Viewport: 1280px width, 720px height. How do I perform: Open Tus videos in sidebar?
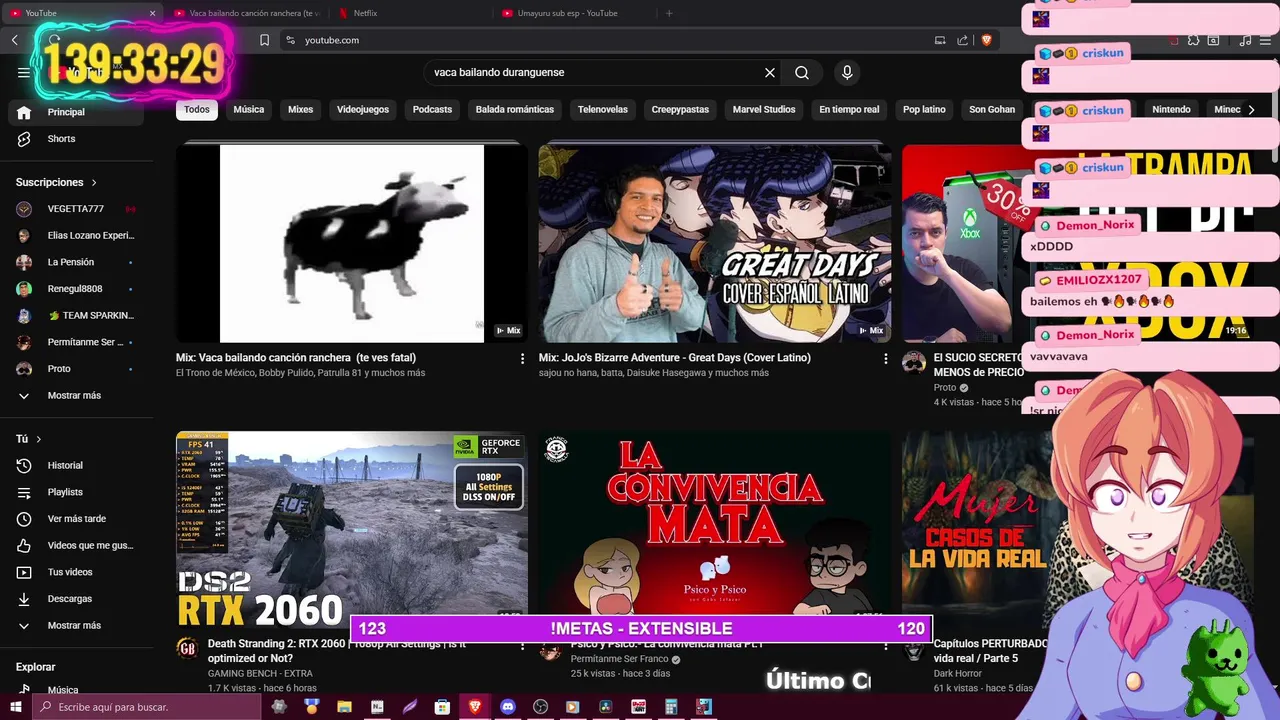click(76, 572)
